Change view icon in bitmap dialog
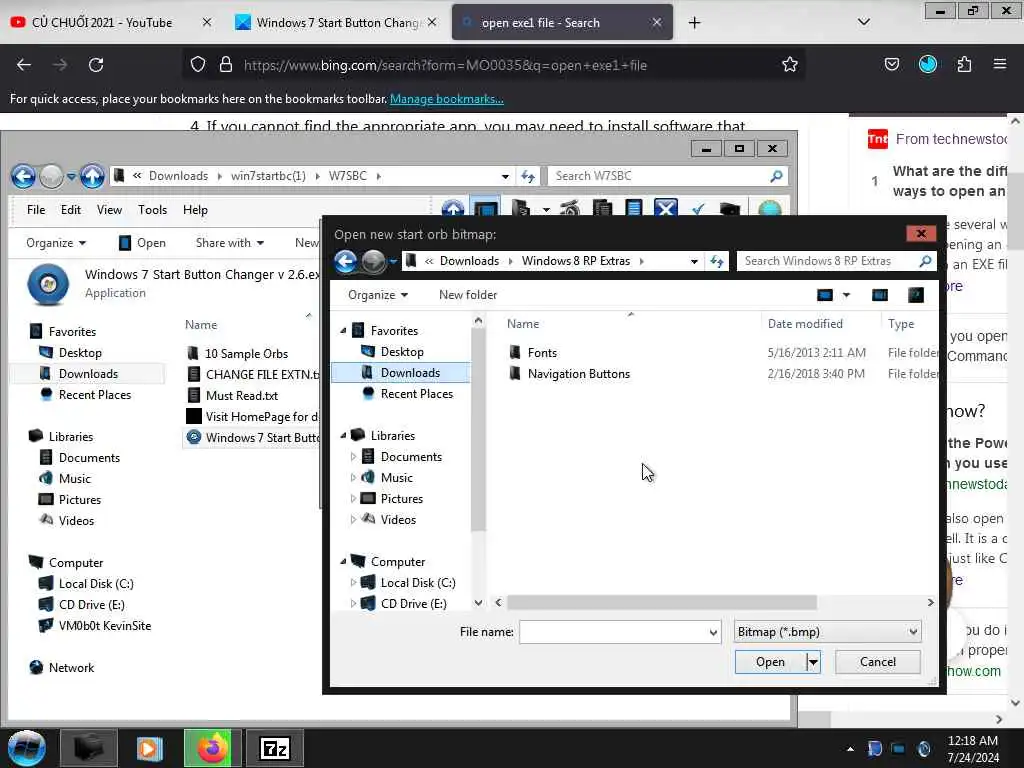 (x=825, y=295)
